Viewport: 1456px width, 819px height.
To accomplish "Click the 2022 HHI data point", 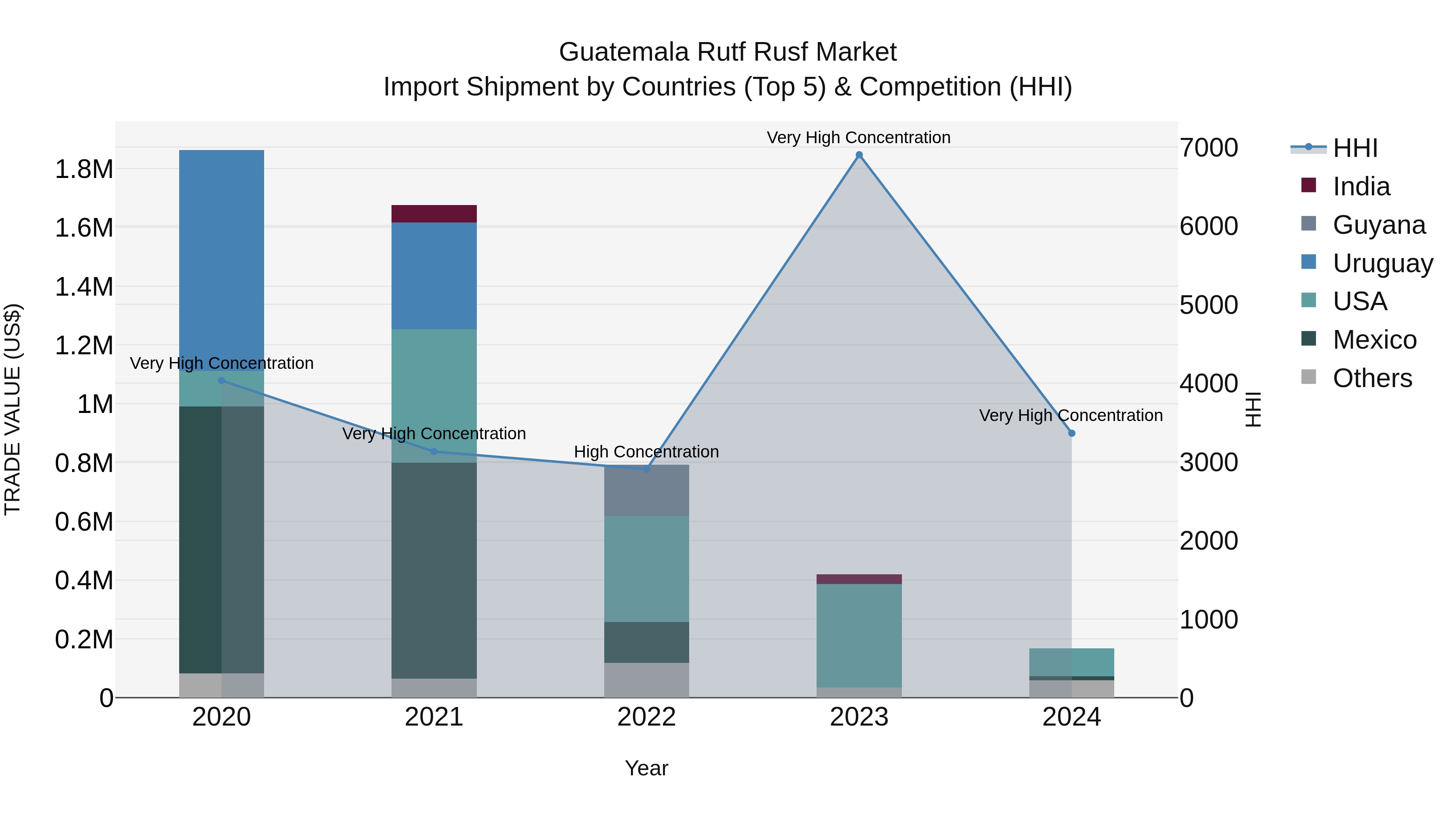I will click(647, 469).
